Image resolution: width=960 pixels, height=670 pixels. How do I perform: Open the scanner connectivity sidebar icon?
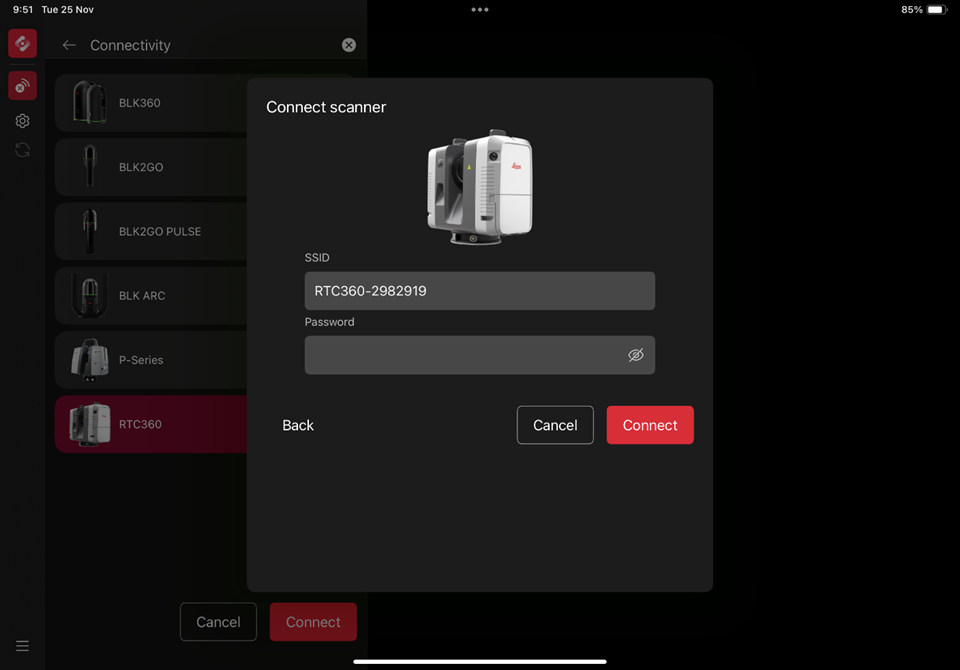(x=22, y=86)
